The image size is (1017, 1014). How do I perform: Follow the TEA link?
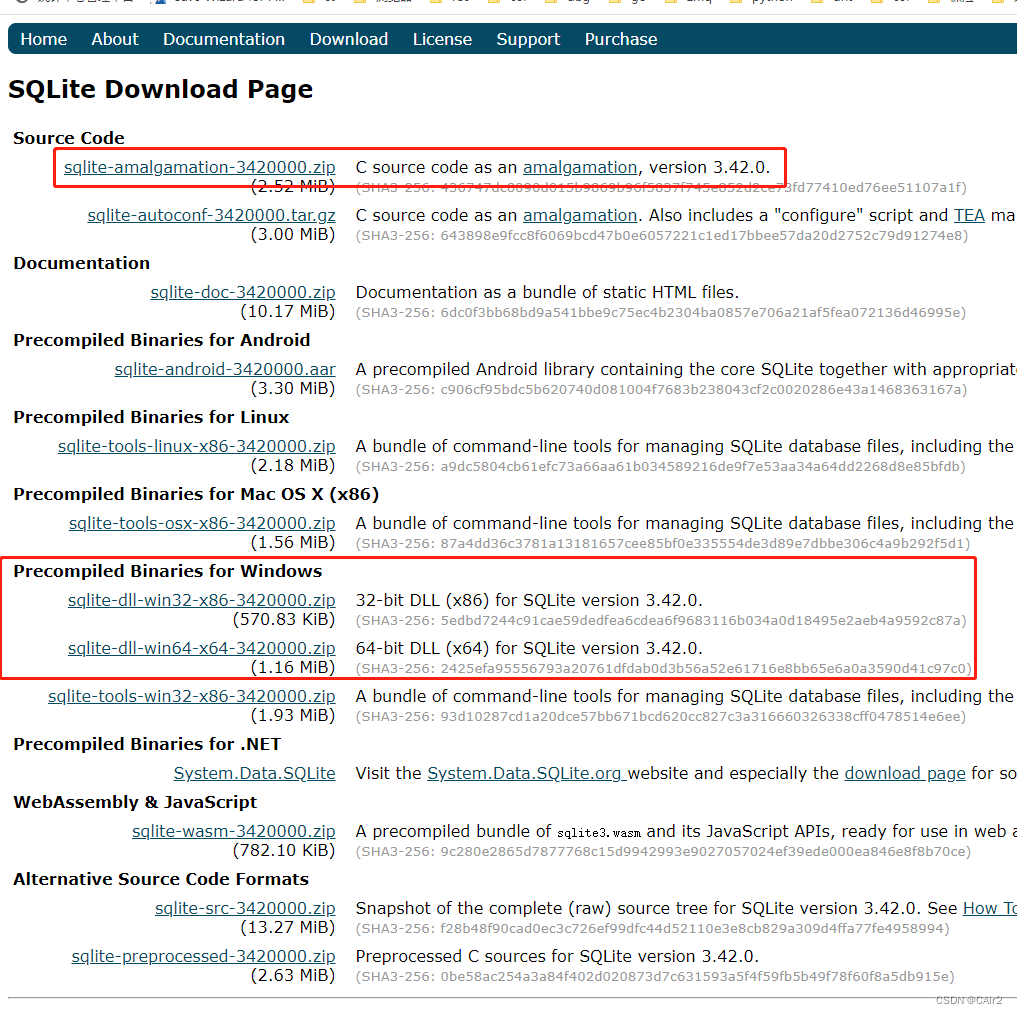969,215
